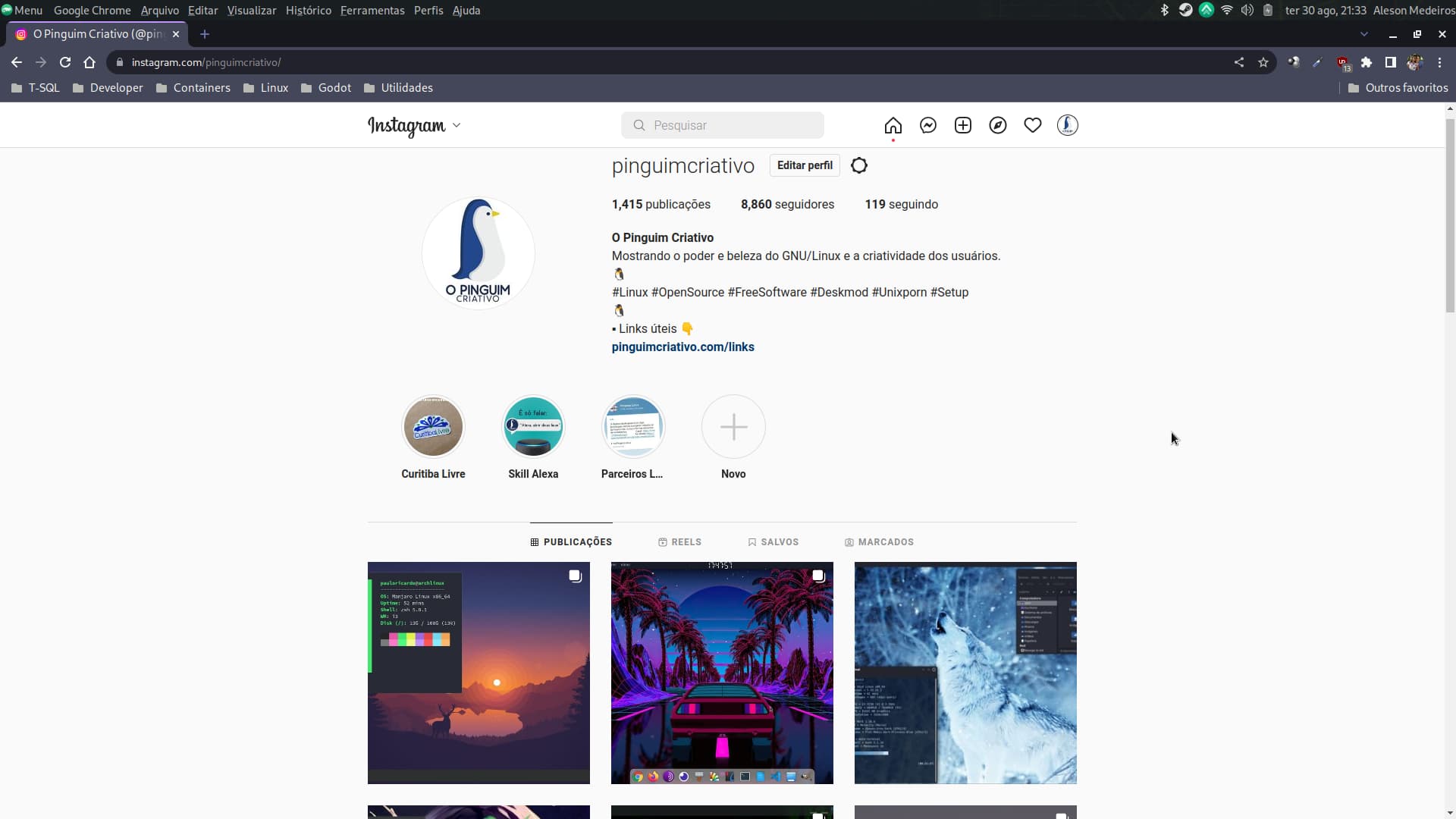1456x819 pixels.
Task: Open T-SQL bookmarks folder
Action: point(36,88)
